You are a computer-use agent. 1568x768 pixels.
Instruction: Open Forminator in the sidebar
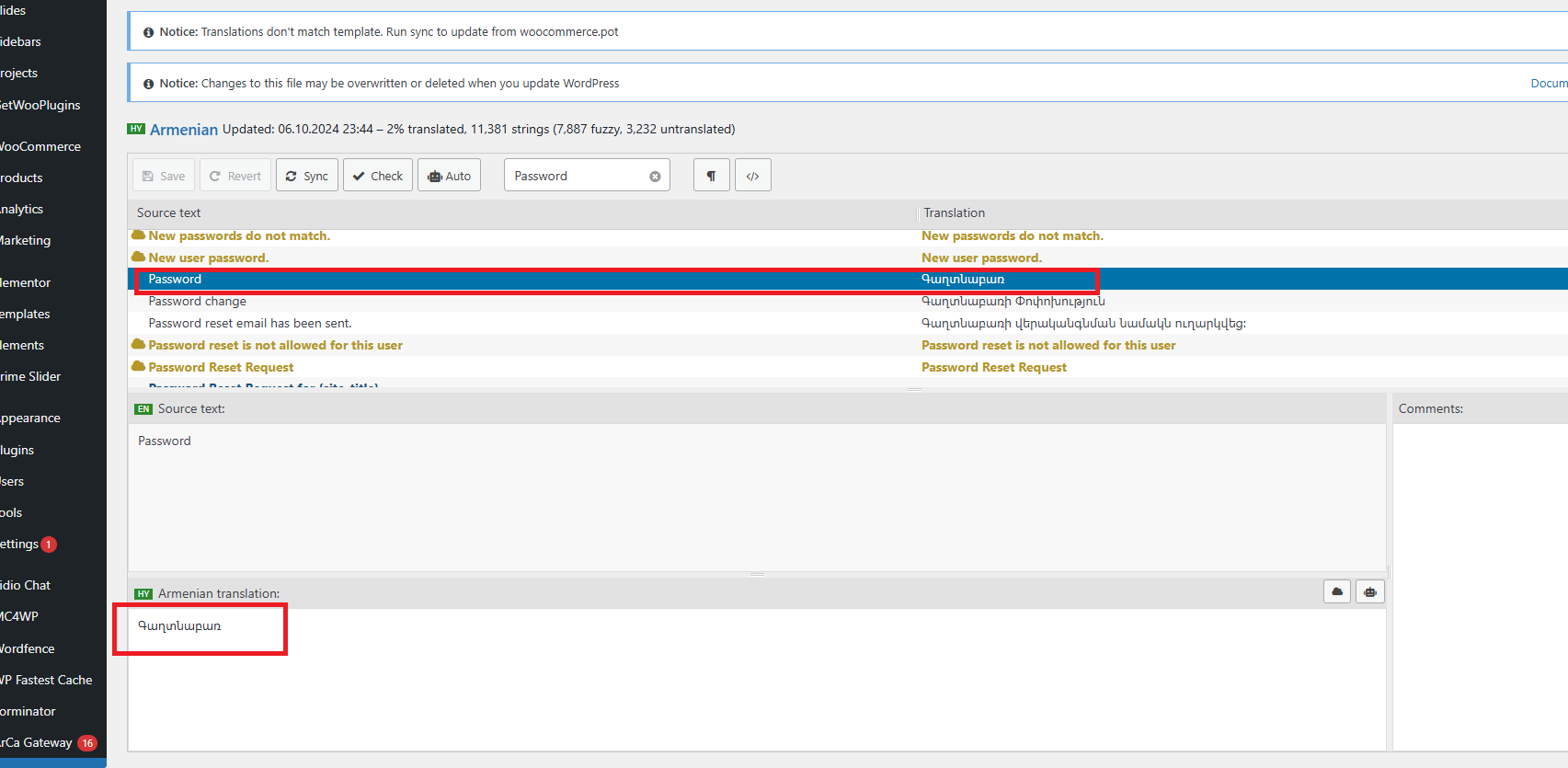pos(28,711)
